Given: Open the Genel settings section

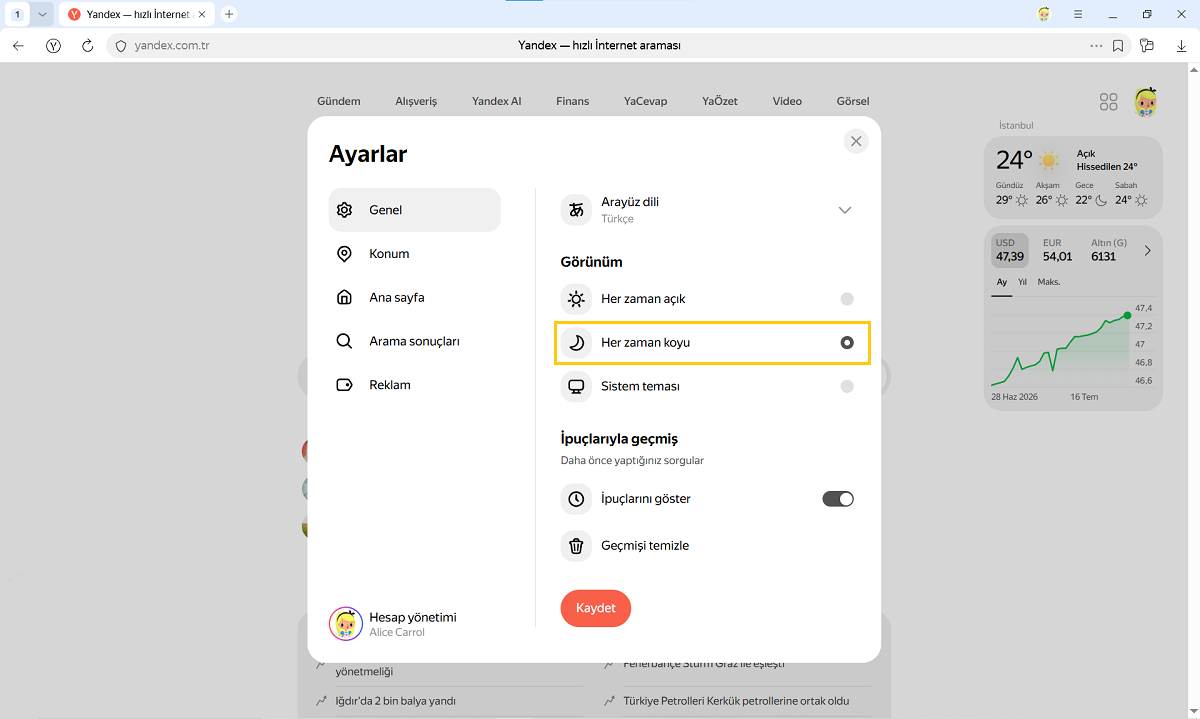Looking at the screenshot, I should pos(414,210).
